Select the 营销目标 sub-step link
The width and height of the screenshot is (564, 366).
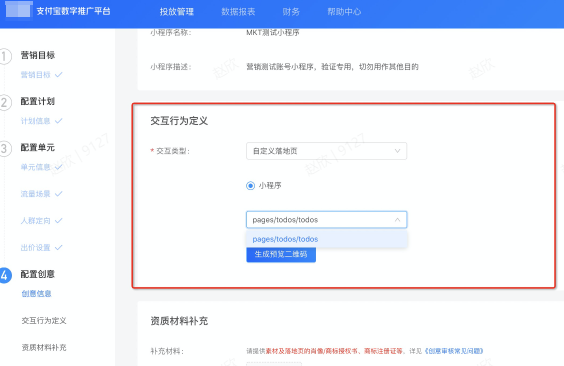[x=36, y=74]
